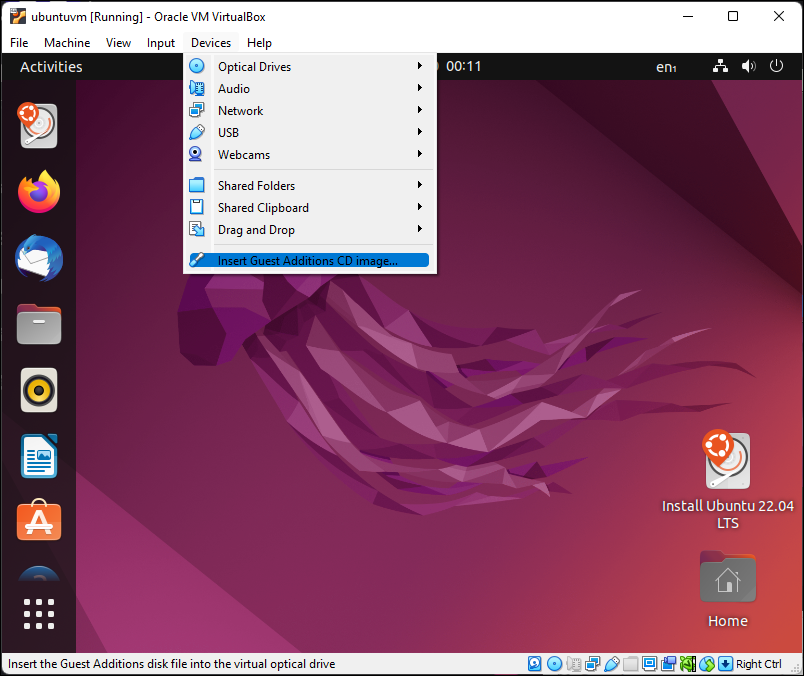Image resolution: width=804 pixels, height=676 pixels.
Task: Open Ubuntu Software store icon
Action: pyautogui.click(x=39, y=522)
